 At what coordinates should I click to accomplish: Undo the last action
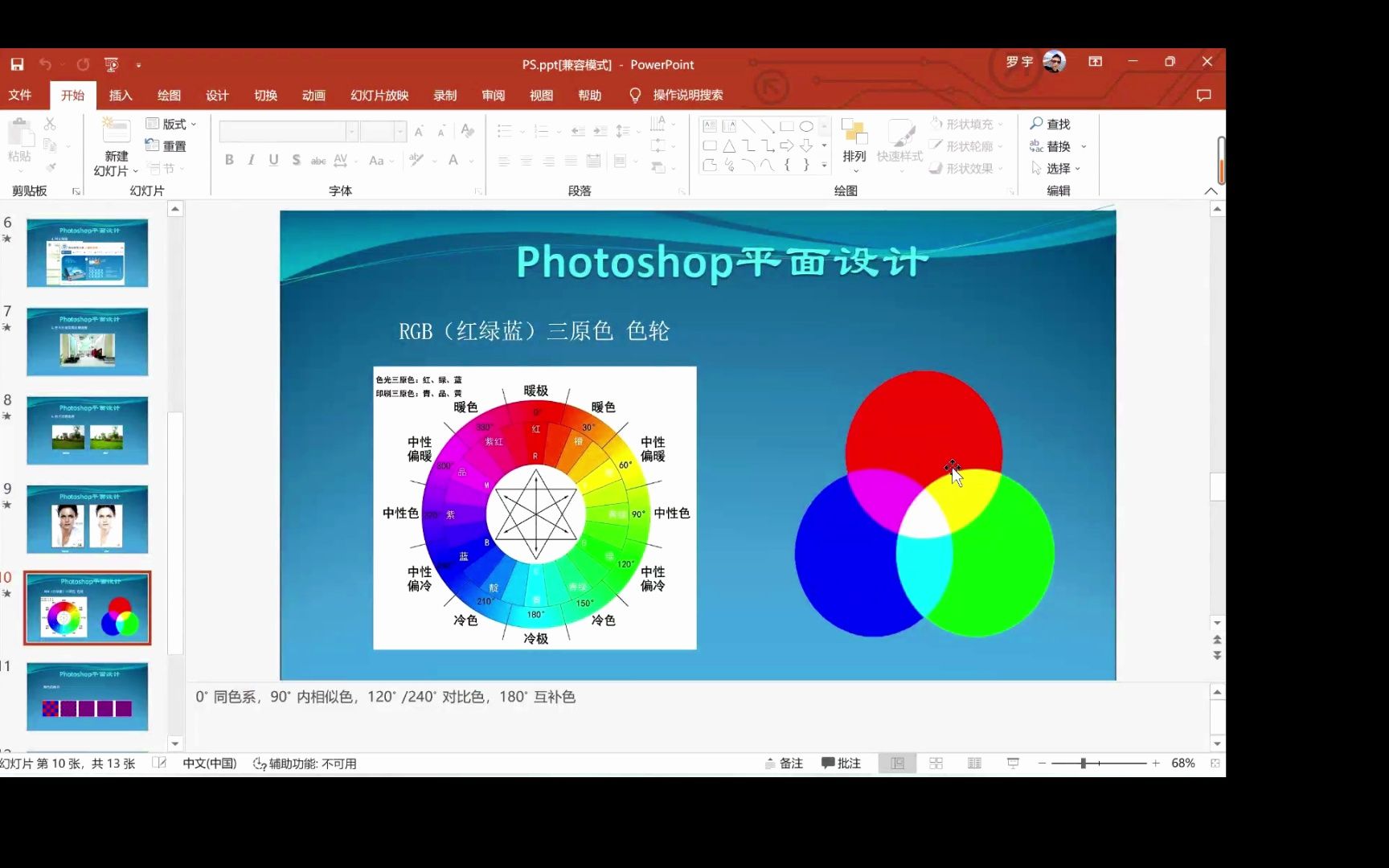click(46, 64)
